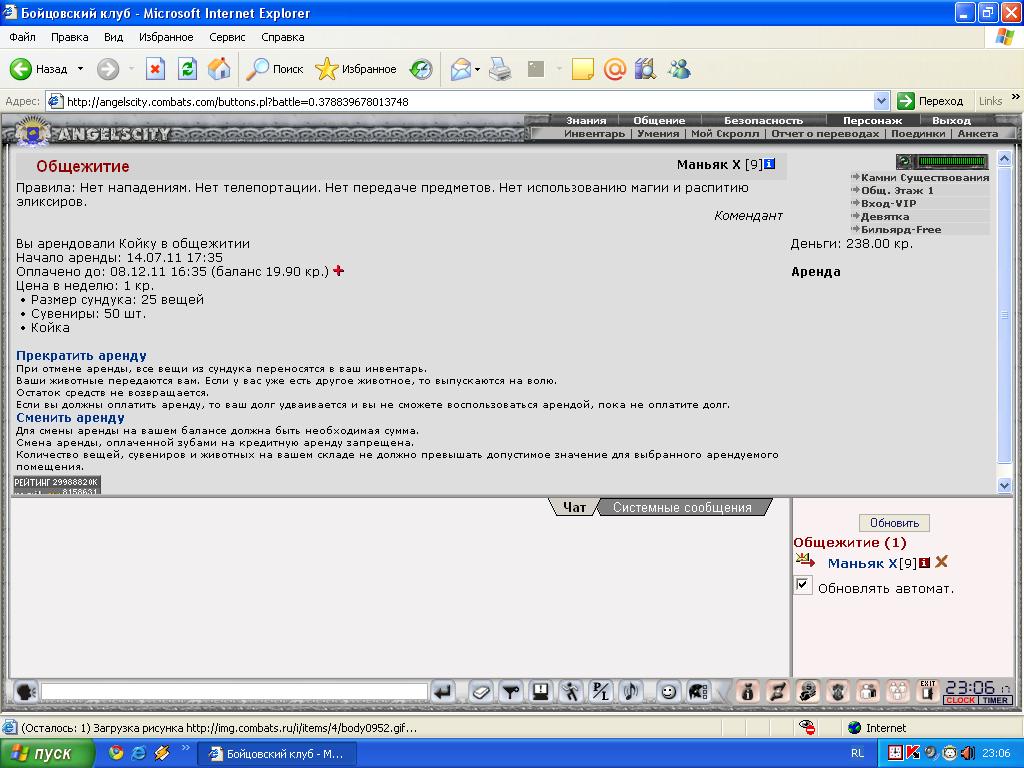Click the Сменить аренду link
Screen dimensions: 1024x768
pyautogui.click(x=70, y=418)
